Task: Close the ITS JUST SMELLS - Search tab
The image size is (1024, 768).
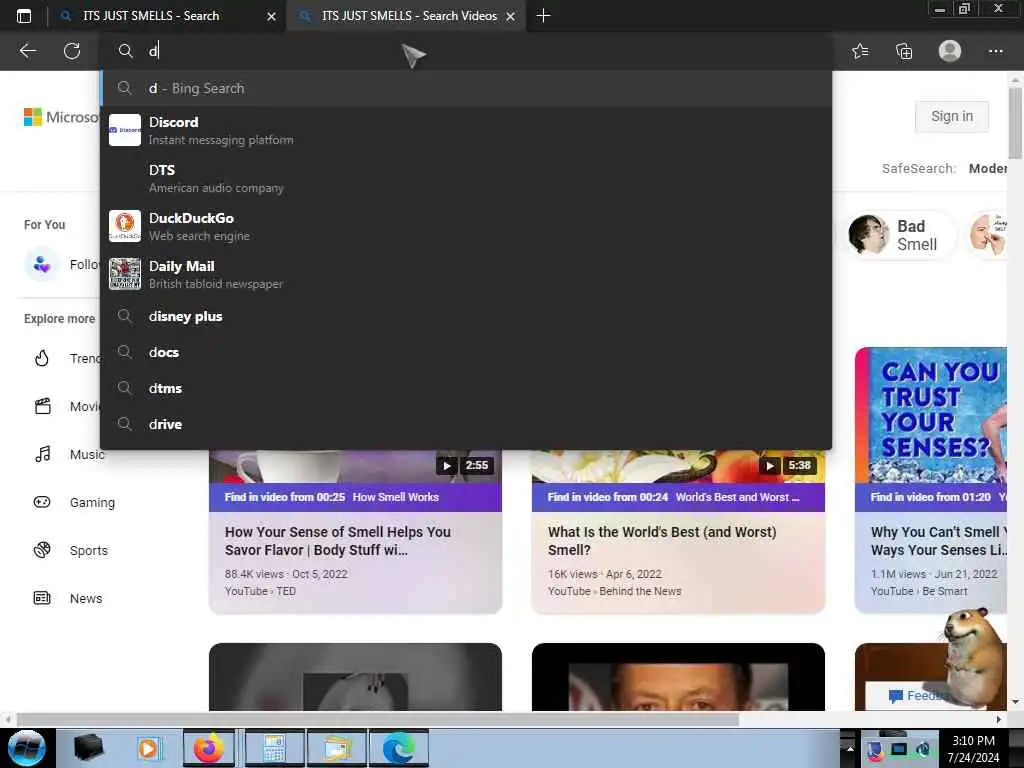Action: click(271, 16)
